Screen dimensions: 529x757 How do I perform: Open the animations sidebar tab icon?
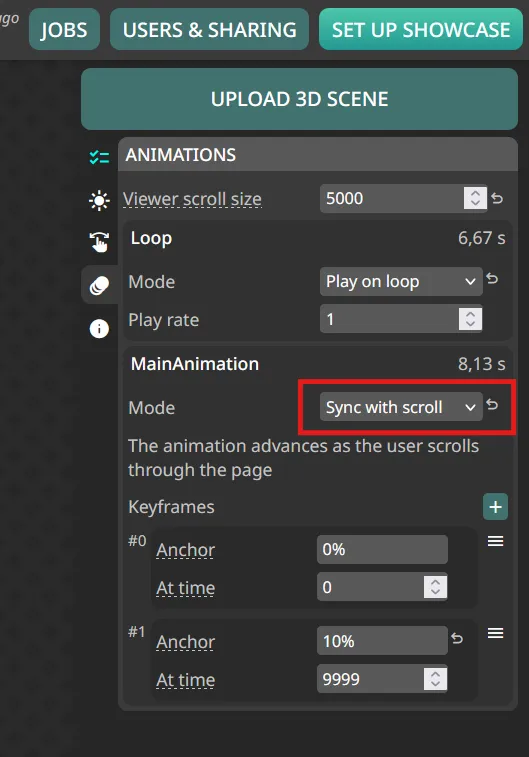pos(99,285)
